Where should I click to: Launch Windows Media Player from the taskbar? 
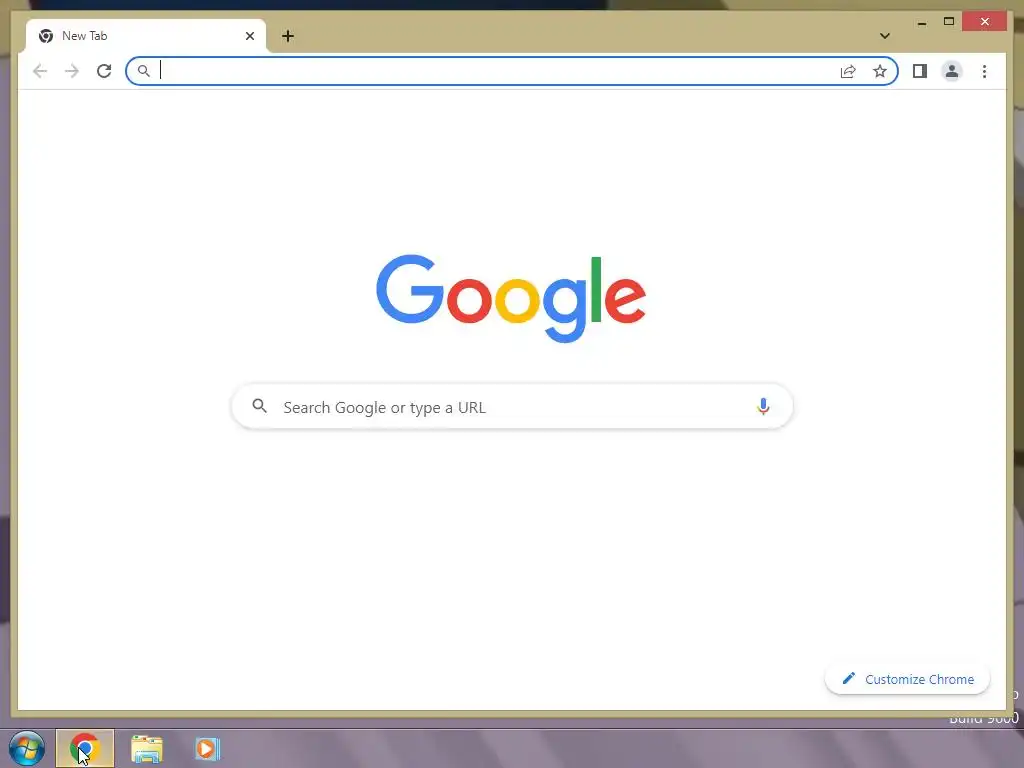click(208, 748)
